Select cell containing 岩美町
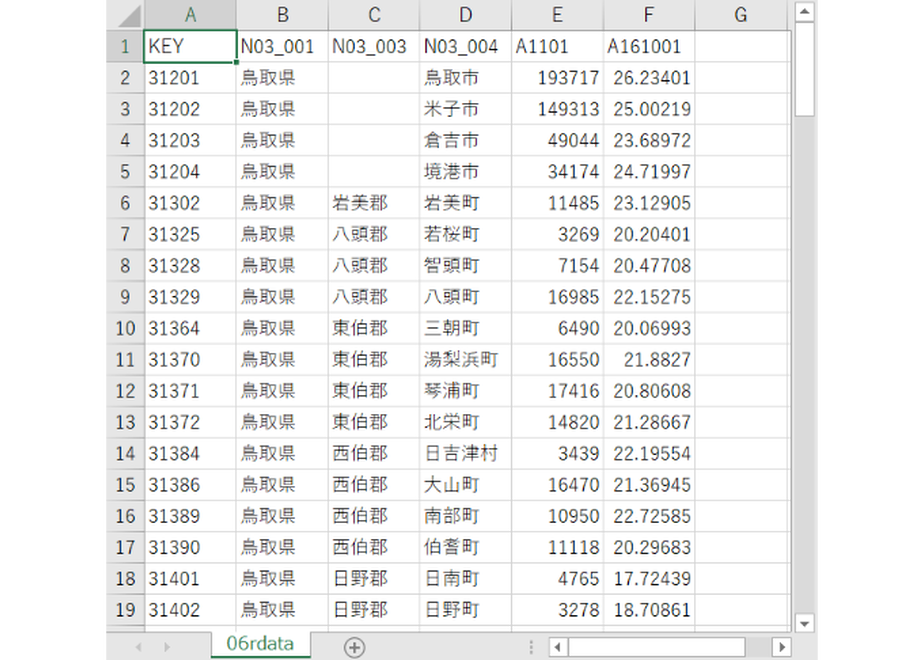The height and width of the screenshot is (660, 924). [x=466, y=203]
